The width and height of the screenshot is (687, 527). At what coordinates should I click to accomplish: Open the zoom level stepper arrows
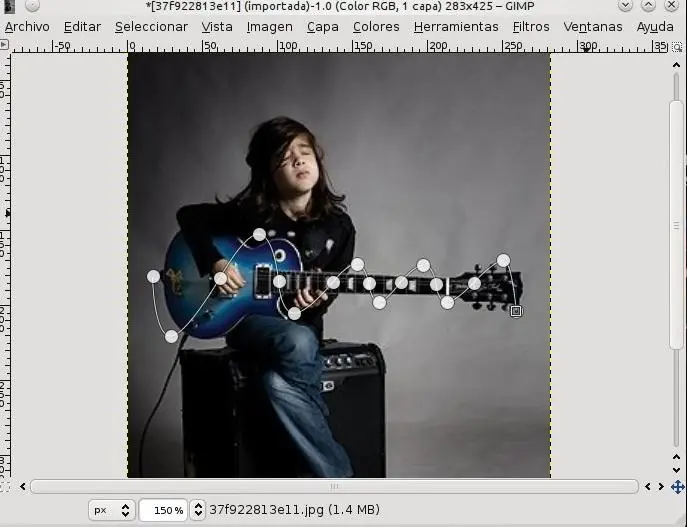pos(198,510)
